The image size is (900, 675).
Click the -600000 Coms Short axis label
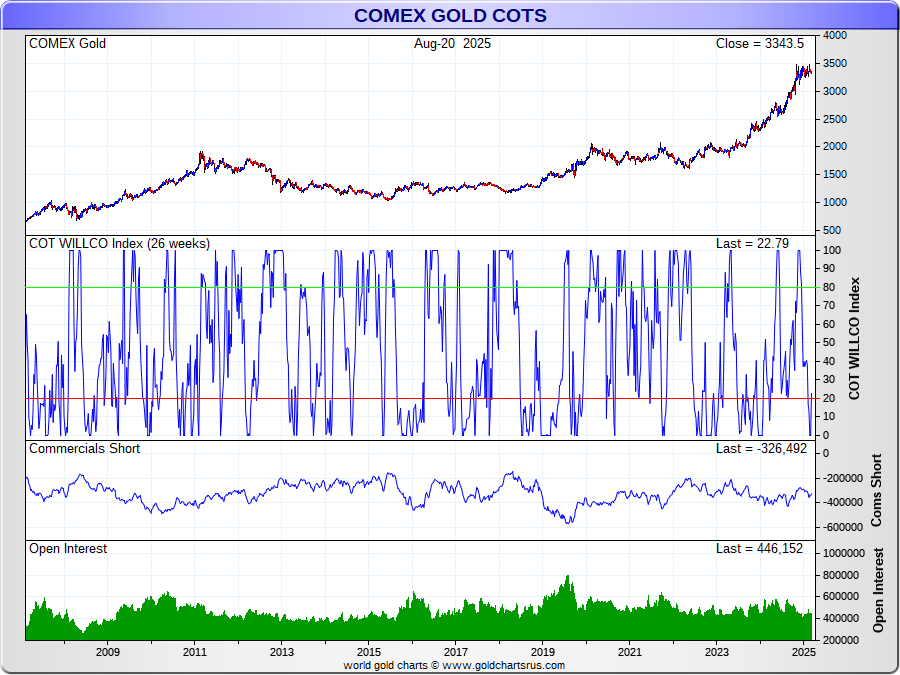[x=843, y=527]
